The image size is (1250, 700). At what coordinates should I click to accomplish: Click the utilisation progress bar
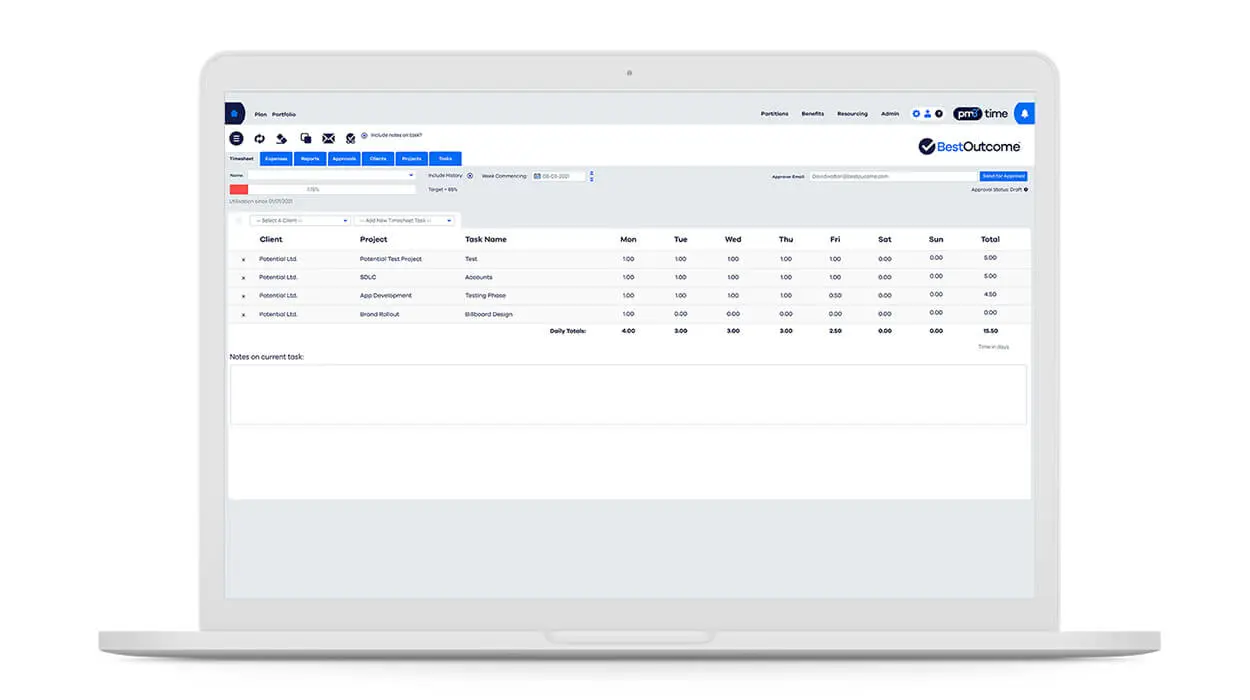point(322,189)
